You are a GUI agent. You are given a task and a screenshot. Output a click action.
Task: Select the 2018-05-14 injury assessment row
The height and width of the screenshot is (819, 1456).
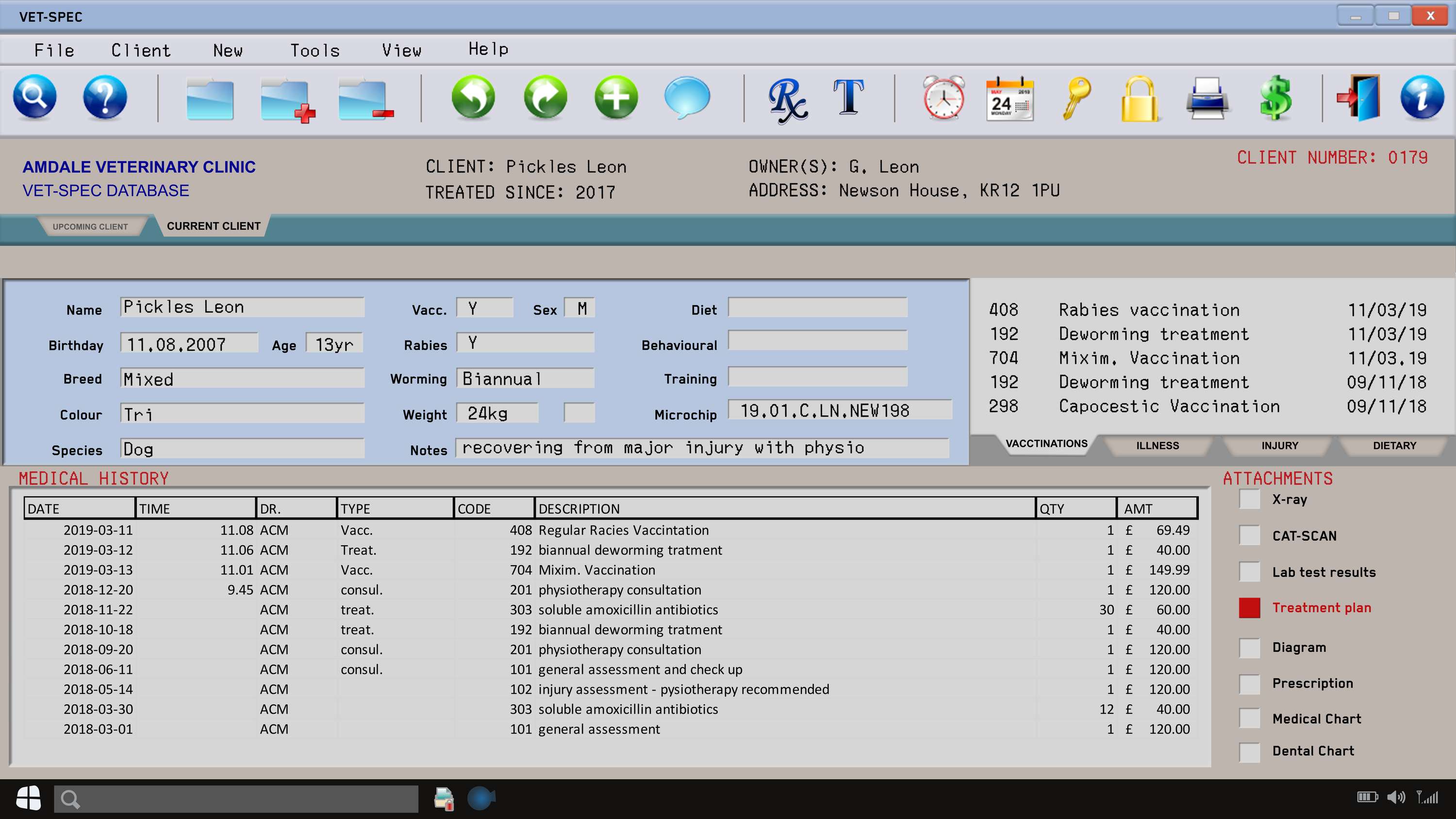611,689
